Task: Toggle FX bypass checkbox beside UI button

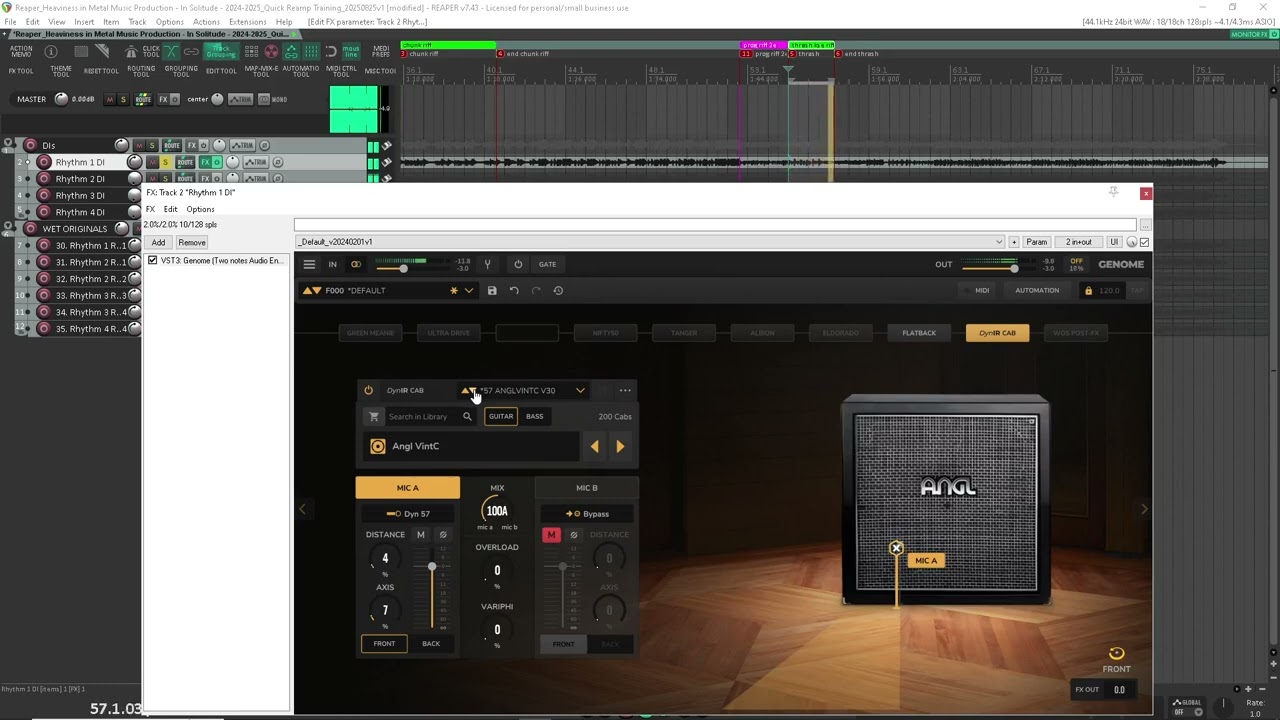Action: [1145, 242]
